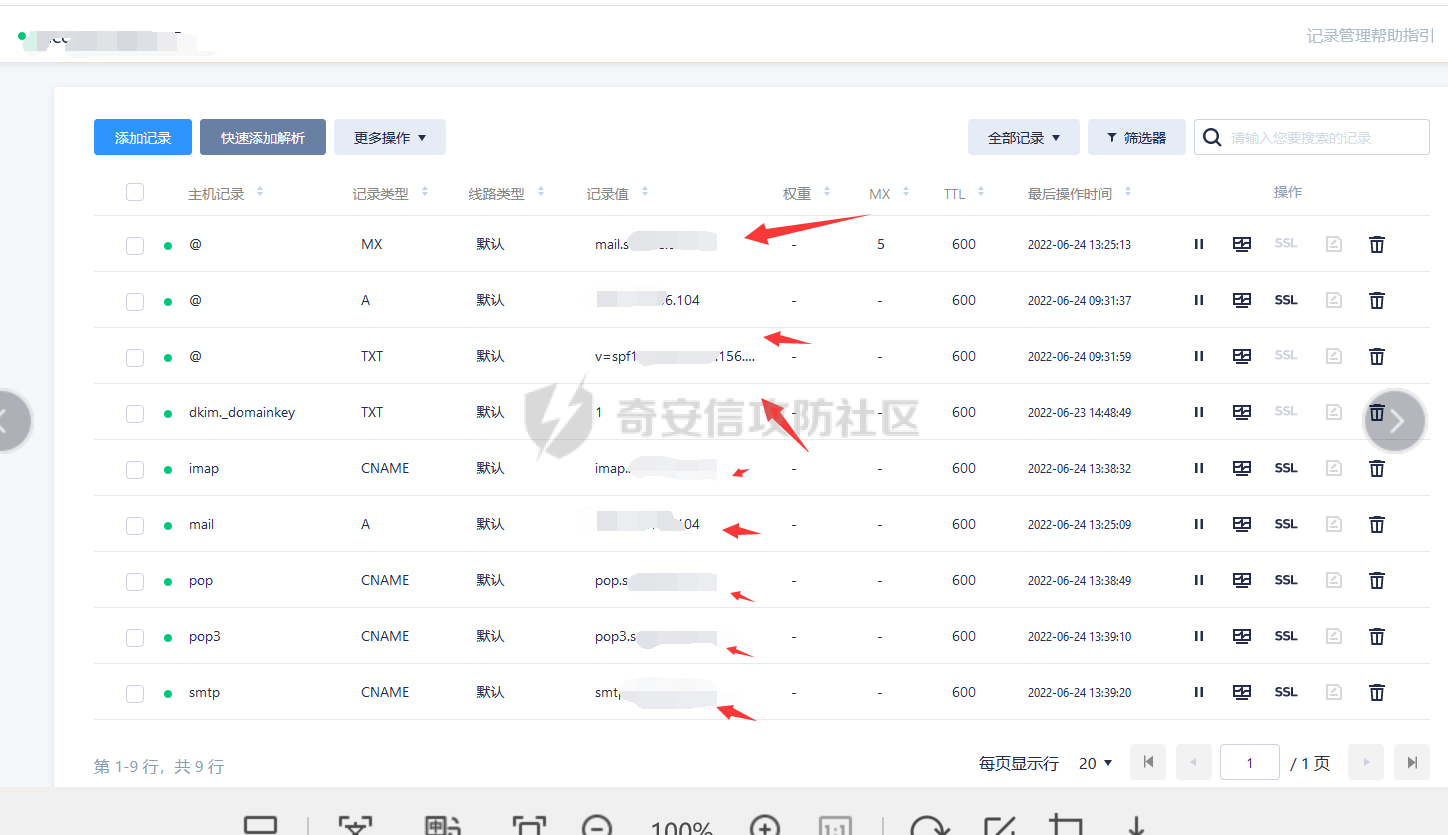This screenshot has width=1448, height=835.
Task: Toggle the select-all records checkbox
Action: [x=135, y=193]
